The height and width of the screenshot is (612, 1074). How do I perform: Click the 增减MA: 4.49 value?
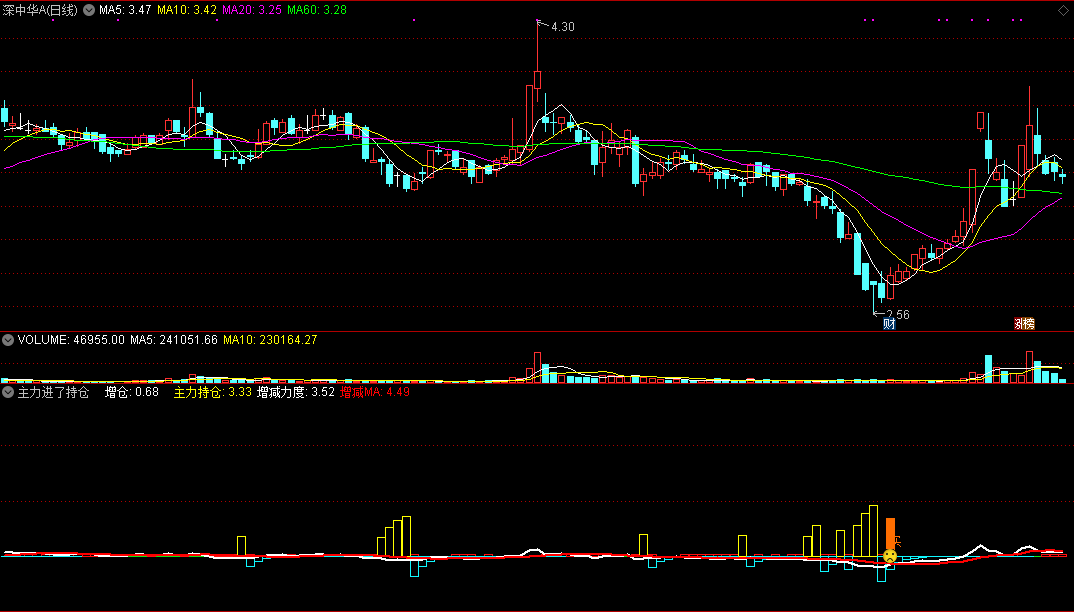(x=375, y=393)
